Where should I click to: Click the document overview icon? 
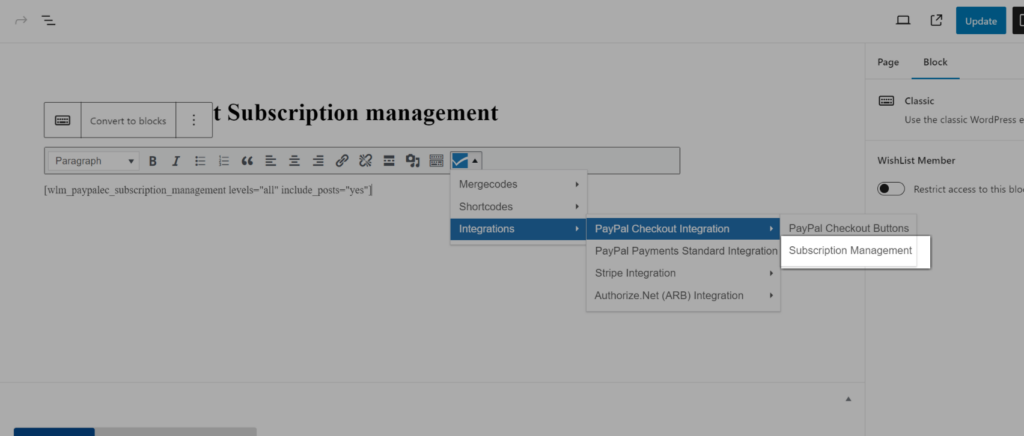[x=48, y=20]
